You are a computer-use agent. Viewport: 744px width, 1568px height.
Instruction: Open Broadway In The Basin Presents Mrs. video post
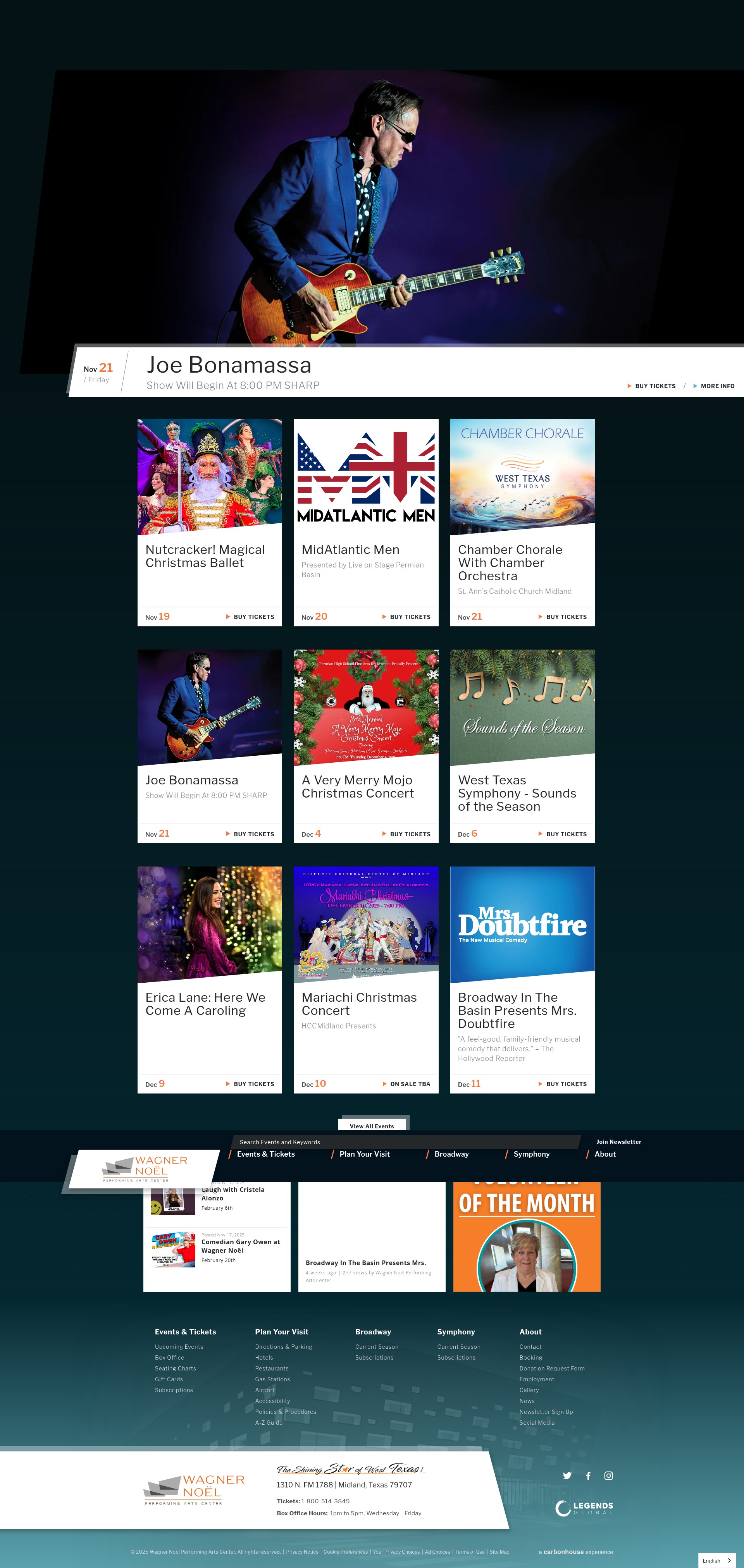click(365, 1263)
